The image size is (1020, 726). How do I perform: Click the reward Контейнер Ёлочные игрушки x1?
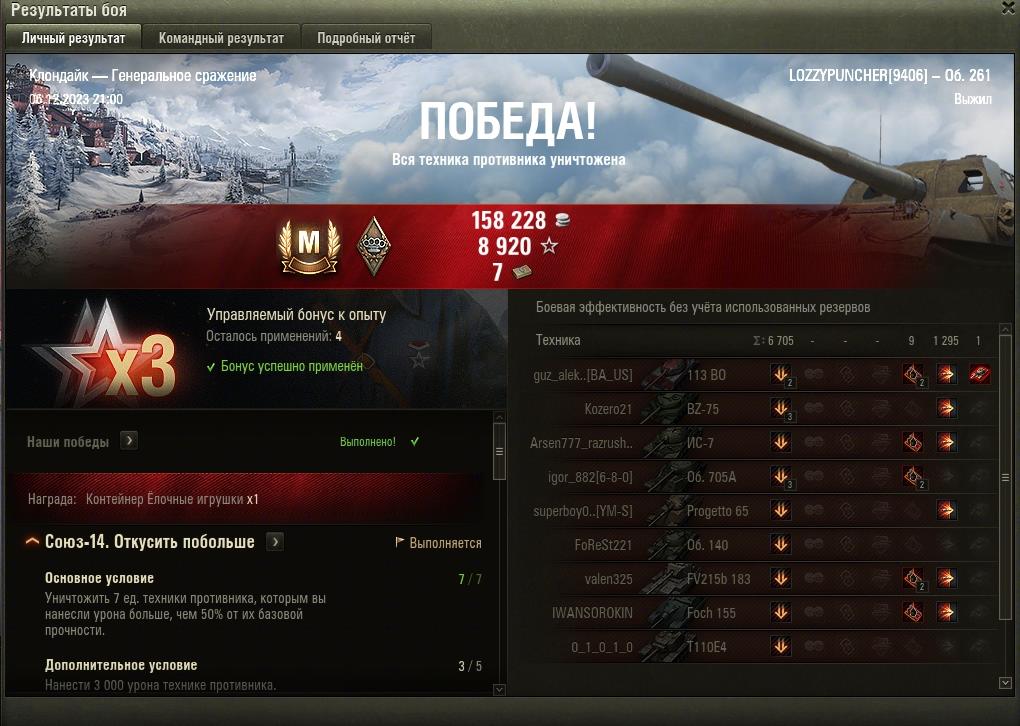(x=172, y=499)
